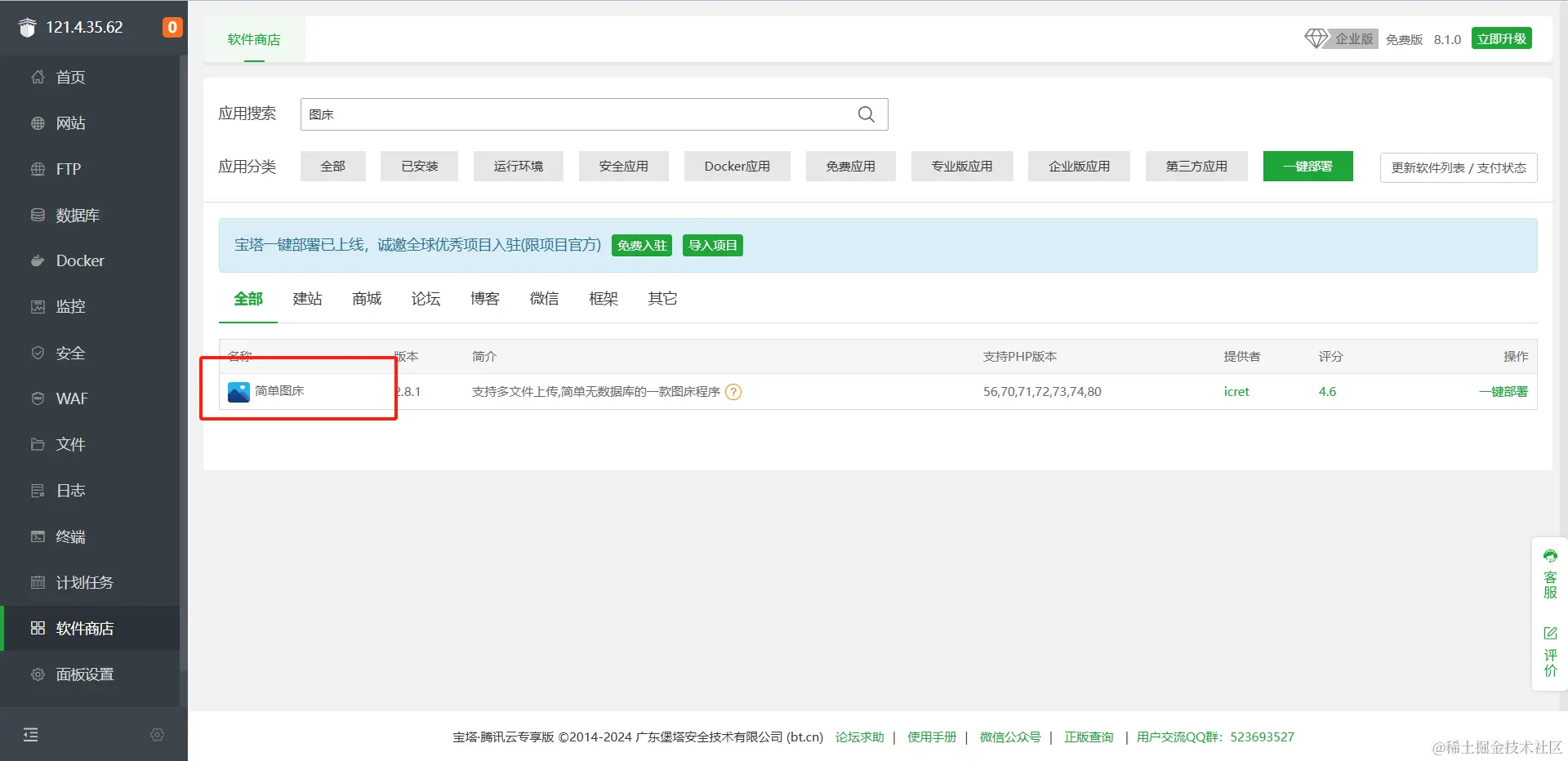Image resolution: width=1568 pixels, height=761 pixels.
Task: Click the 数据库 database icon in sidebar
Action: click(38, 215)
